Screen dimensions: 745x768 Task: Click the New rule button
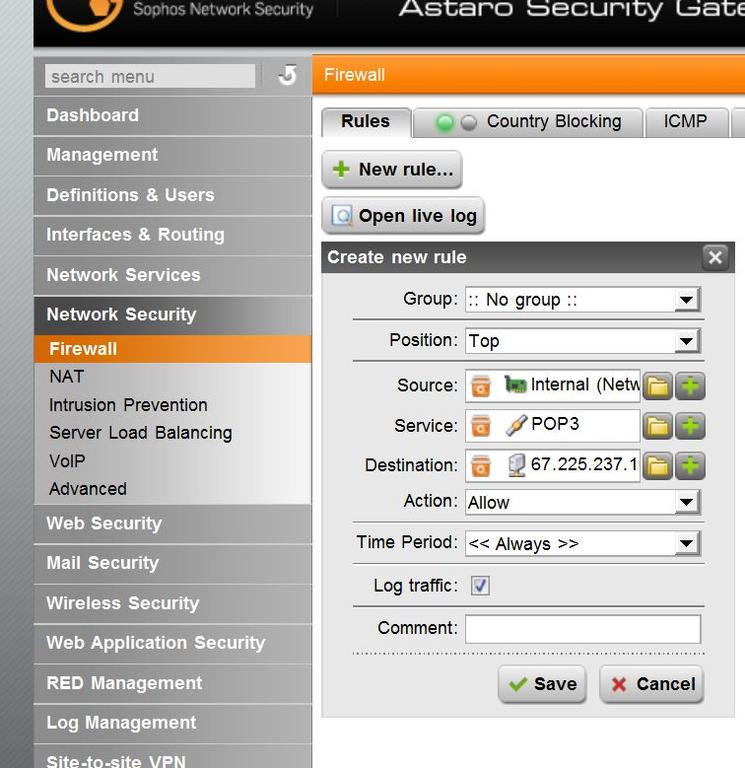point(391,169)
